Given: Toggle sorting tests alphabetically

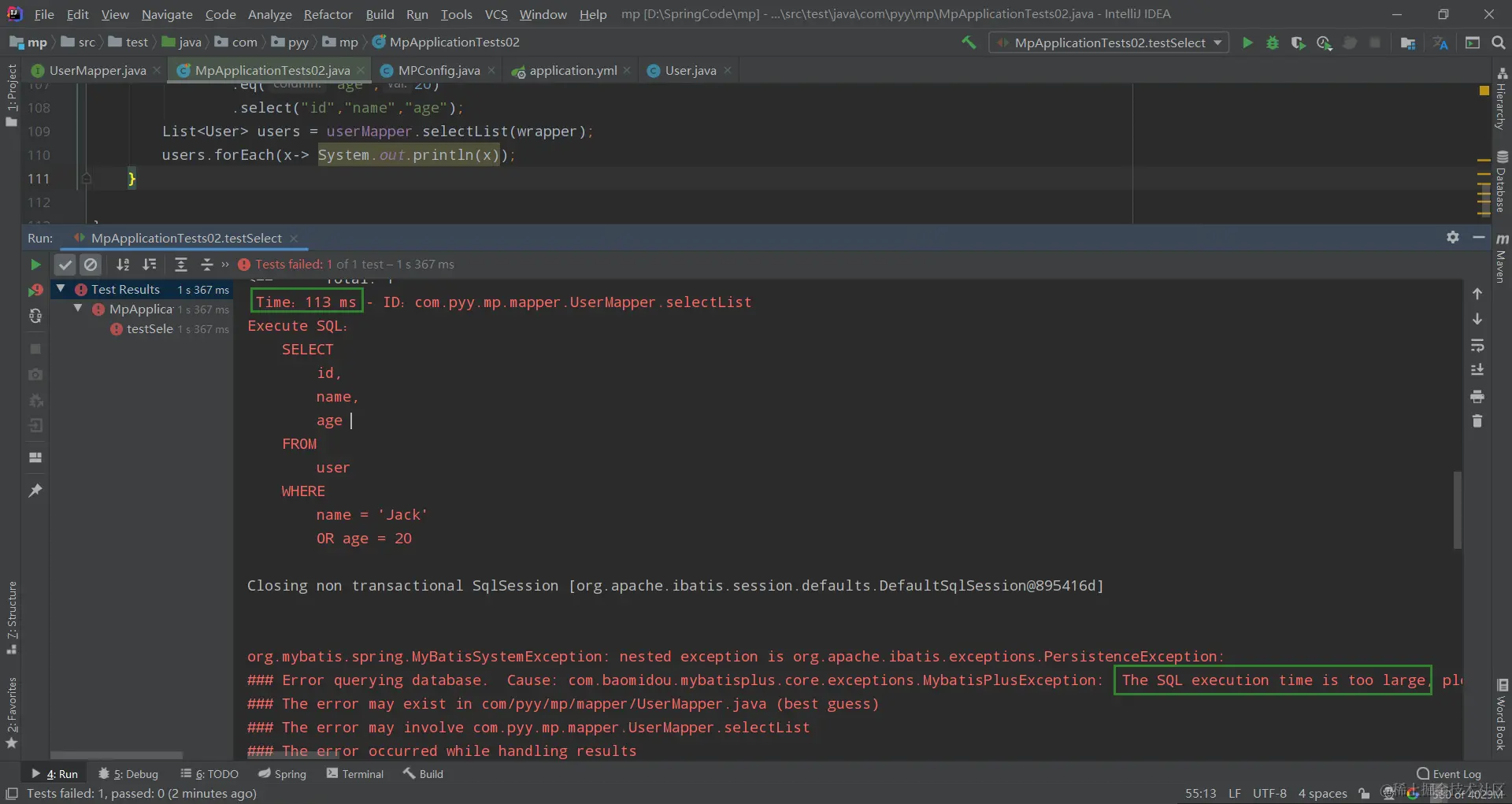Looking at the screenshot, I should (x=123, y=265).
